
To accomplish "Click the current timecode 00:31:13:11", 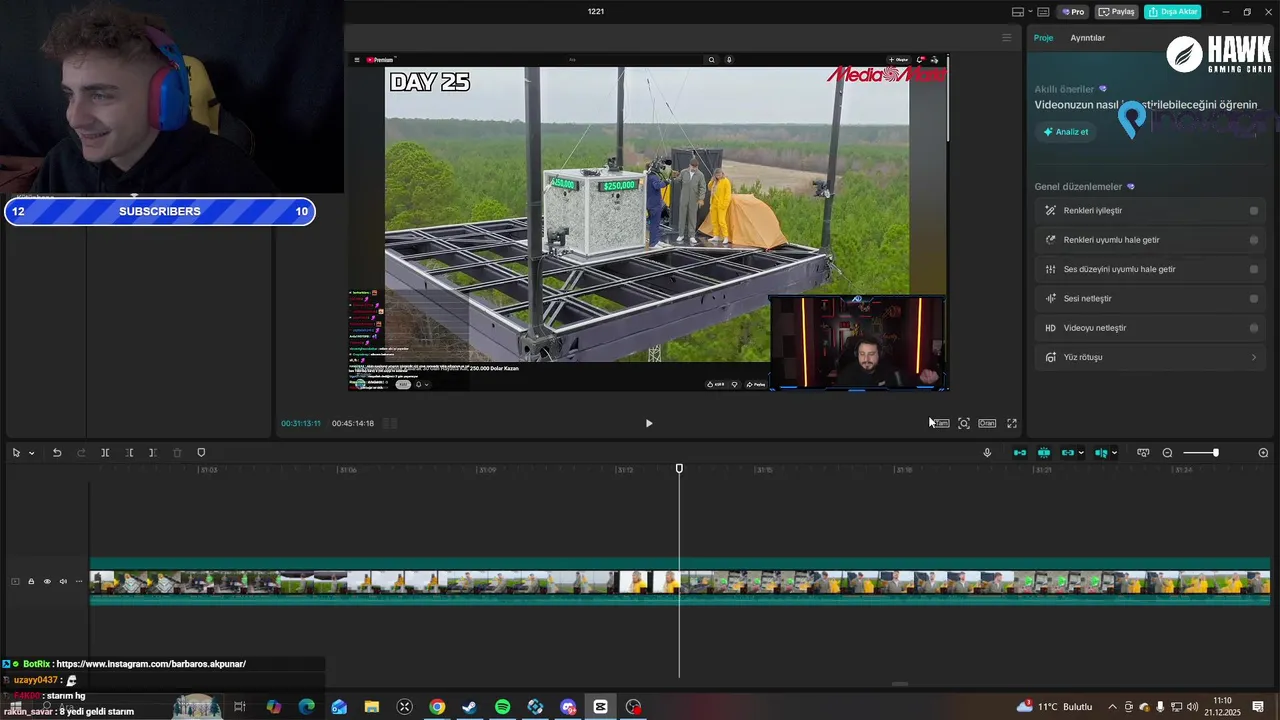I will click(301, 424).
